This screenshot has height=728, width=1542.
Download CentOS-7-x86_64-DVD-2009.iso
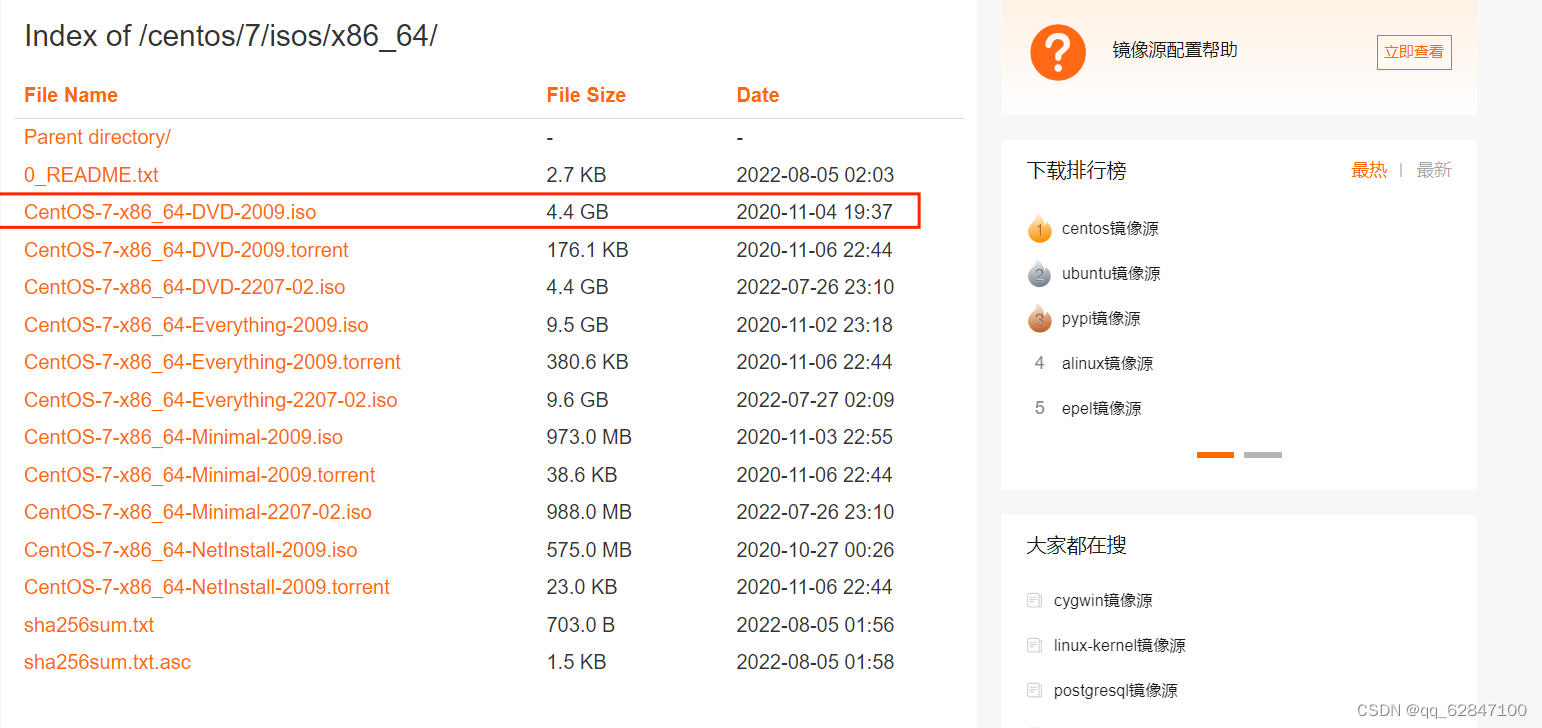click(x=170, y=212)
